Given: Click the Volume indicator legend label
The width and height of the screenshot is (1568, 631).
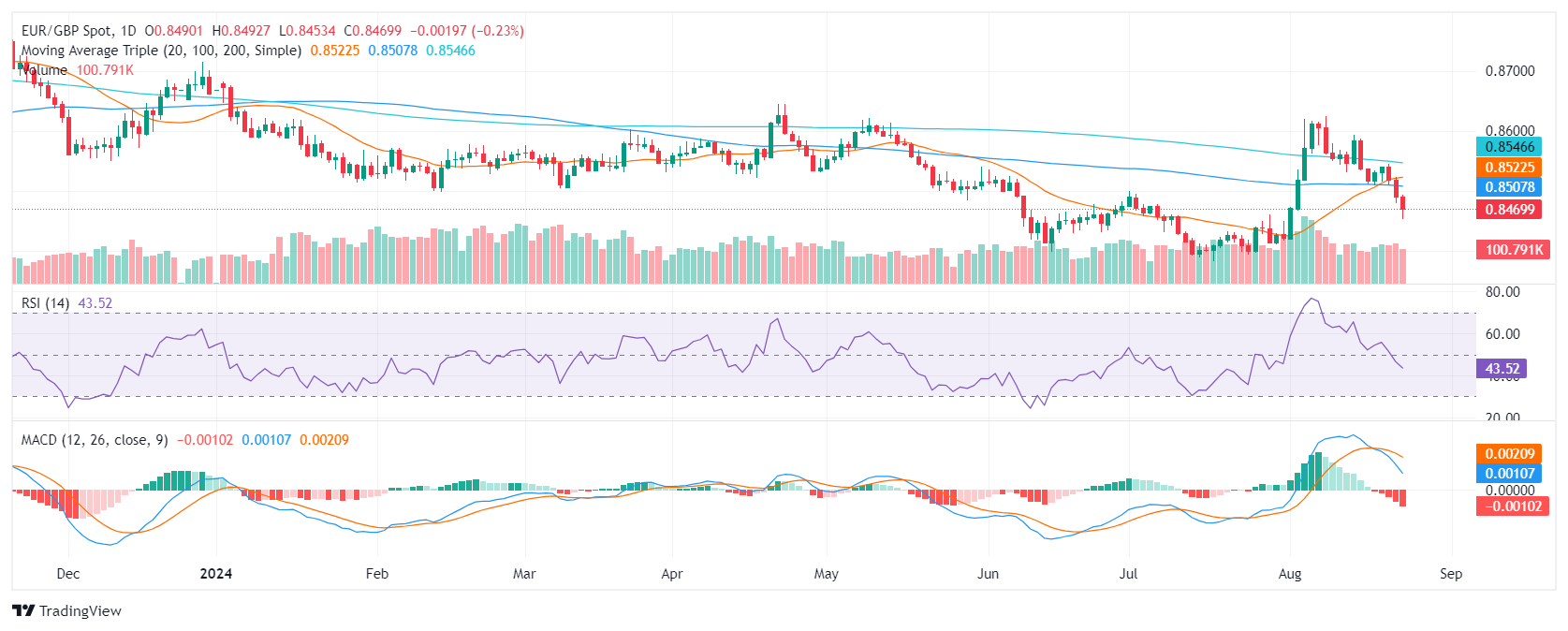Looking at the screenshot, I should 46,70.
